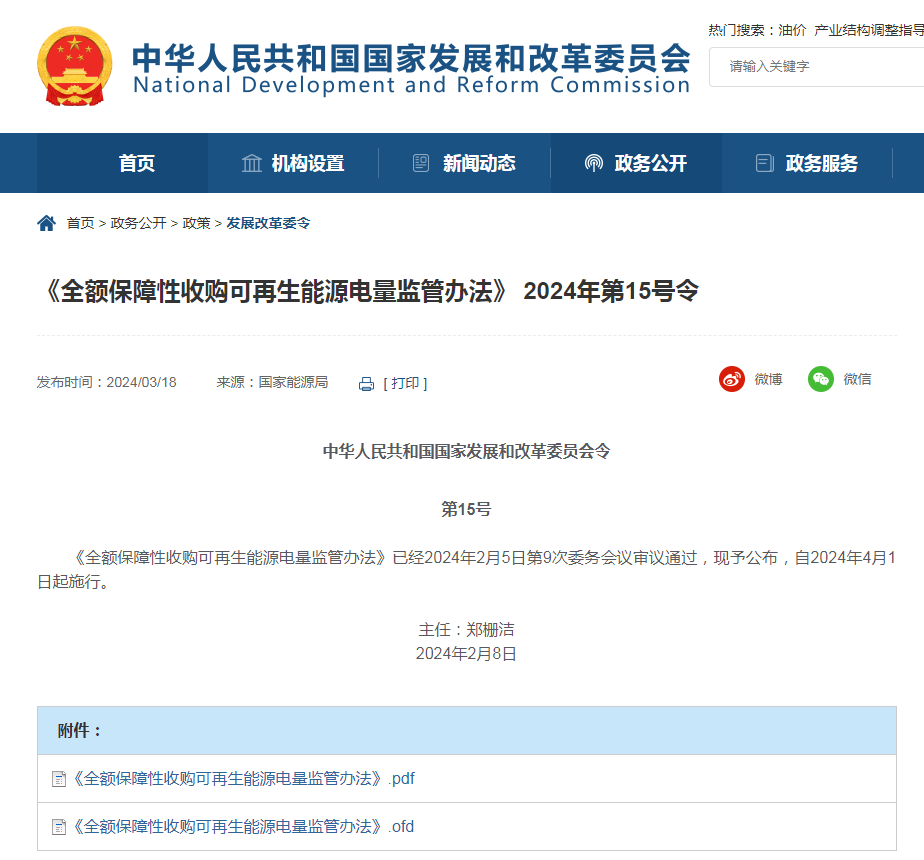This screenshot has height=860, width=924.
Task: Click the 政务公开 broadcast icon
Action: pos(594,163)
